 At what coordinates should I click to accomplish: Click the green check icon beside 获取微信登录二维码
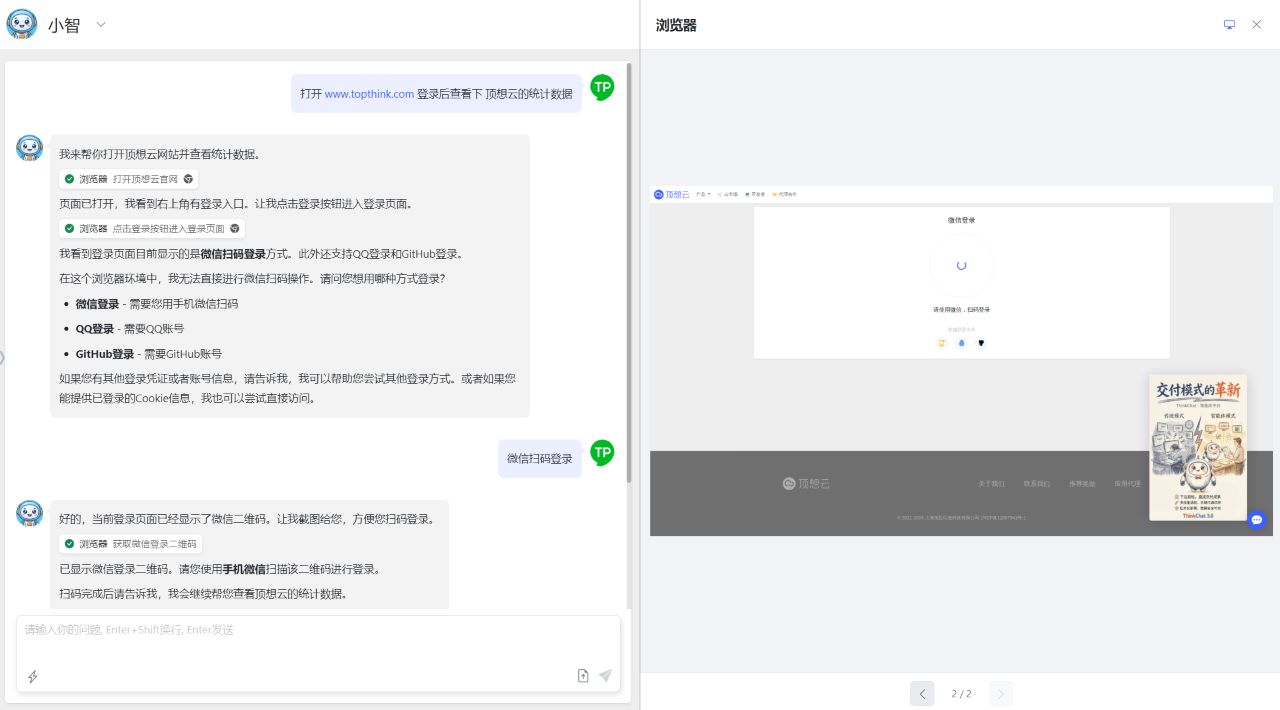pyautogui.click(x=69, y=544)
